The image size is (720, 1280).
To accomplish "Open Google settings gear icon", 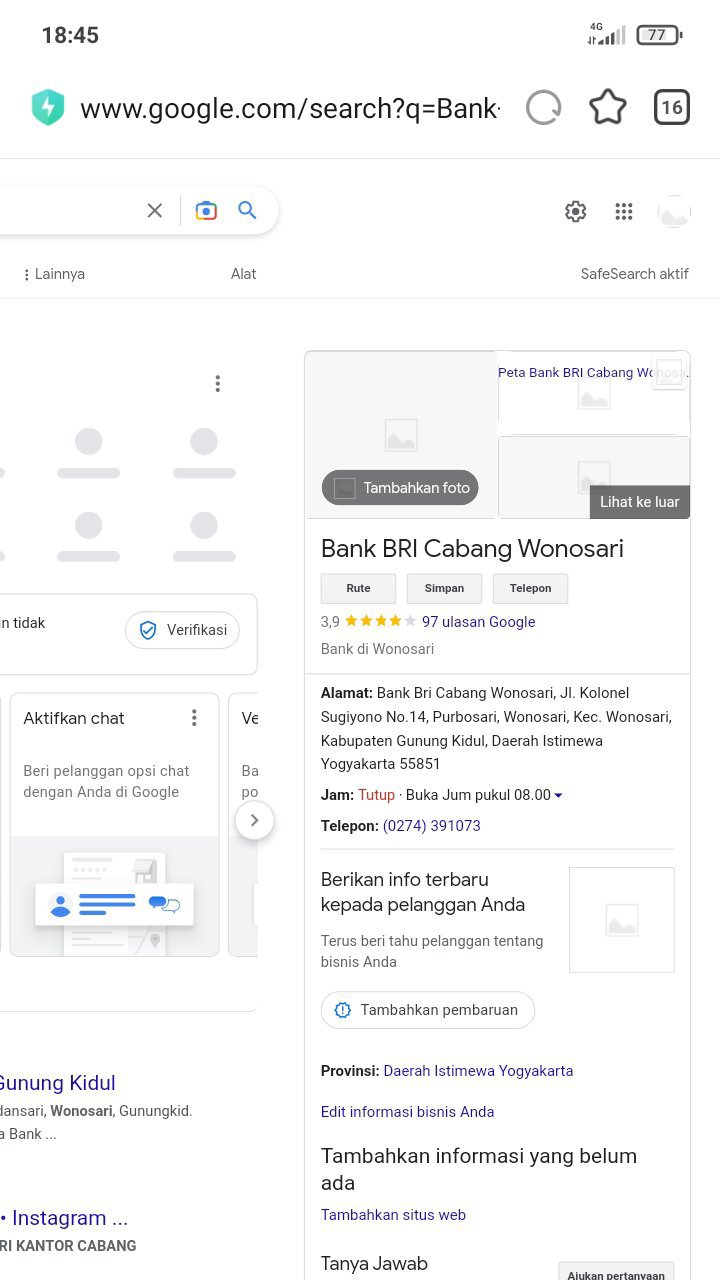I will (x=575, y=211).
